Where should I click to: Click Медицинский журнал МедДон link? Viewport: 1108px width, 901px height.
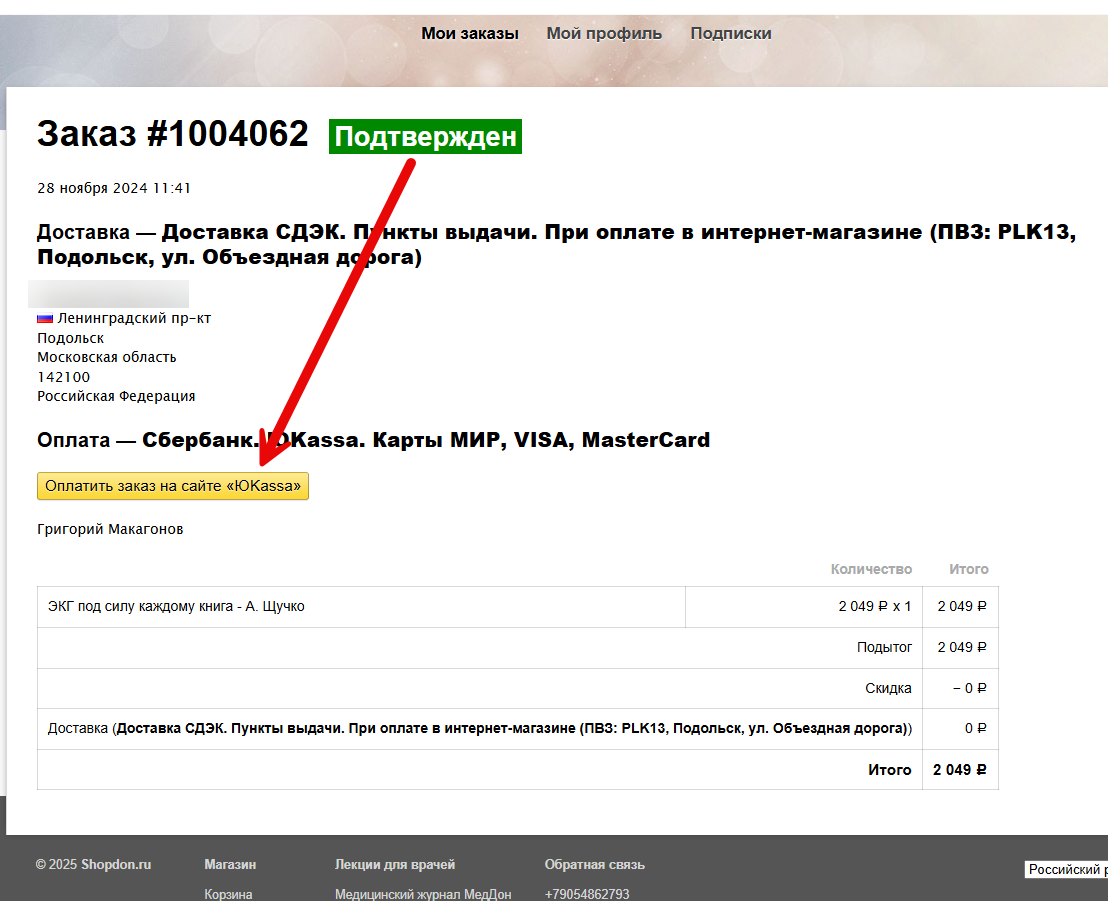pos(422,895)
